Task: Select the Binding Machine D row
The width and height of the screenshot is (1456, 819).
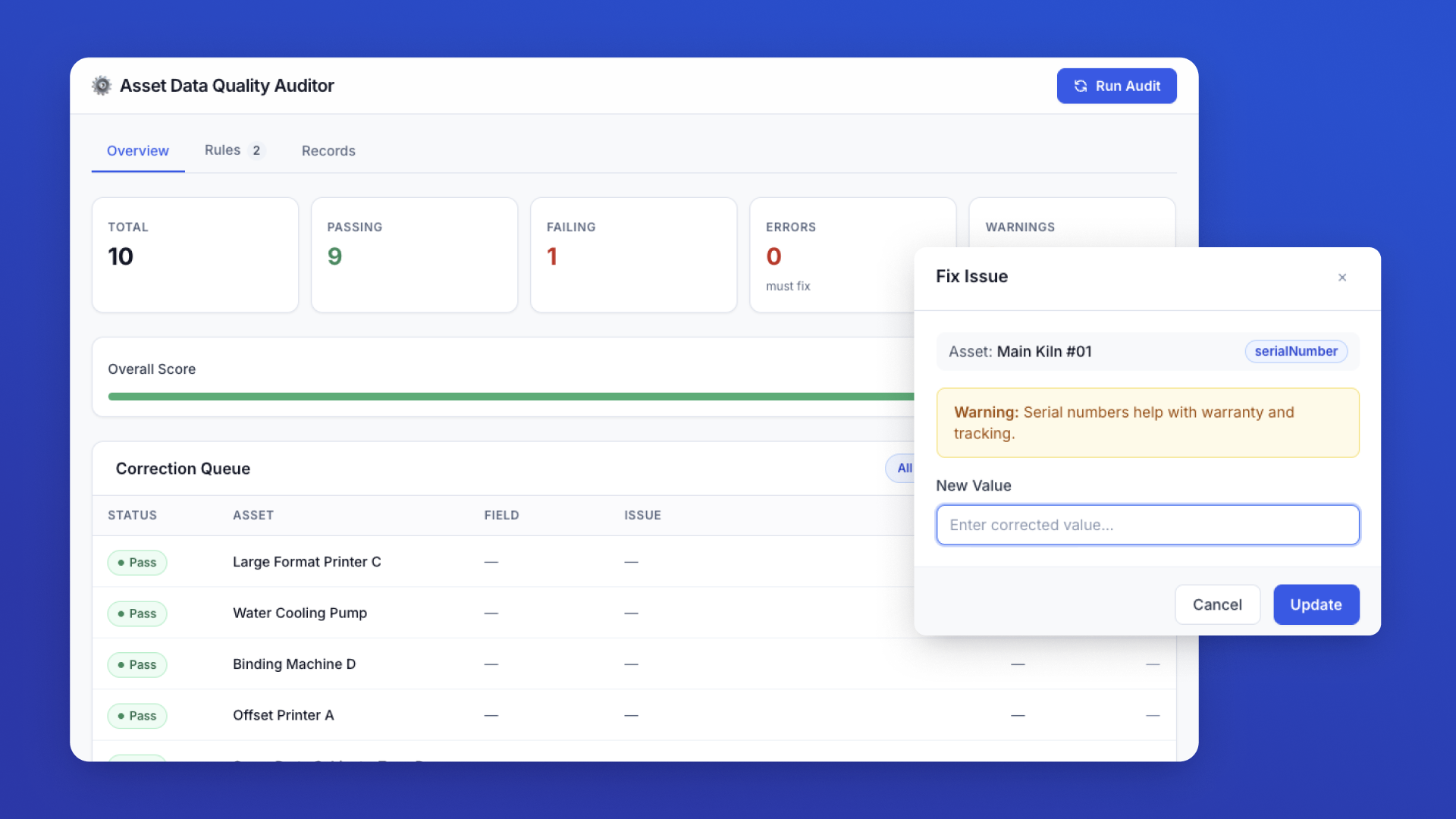Action: pyautogui.click(x=634, y=664)
